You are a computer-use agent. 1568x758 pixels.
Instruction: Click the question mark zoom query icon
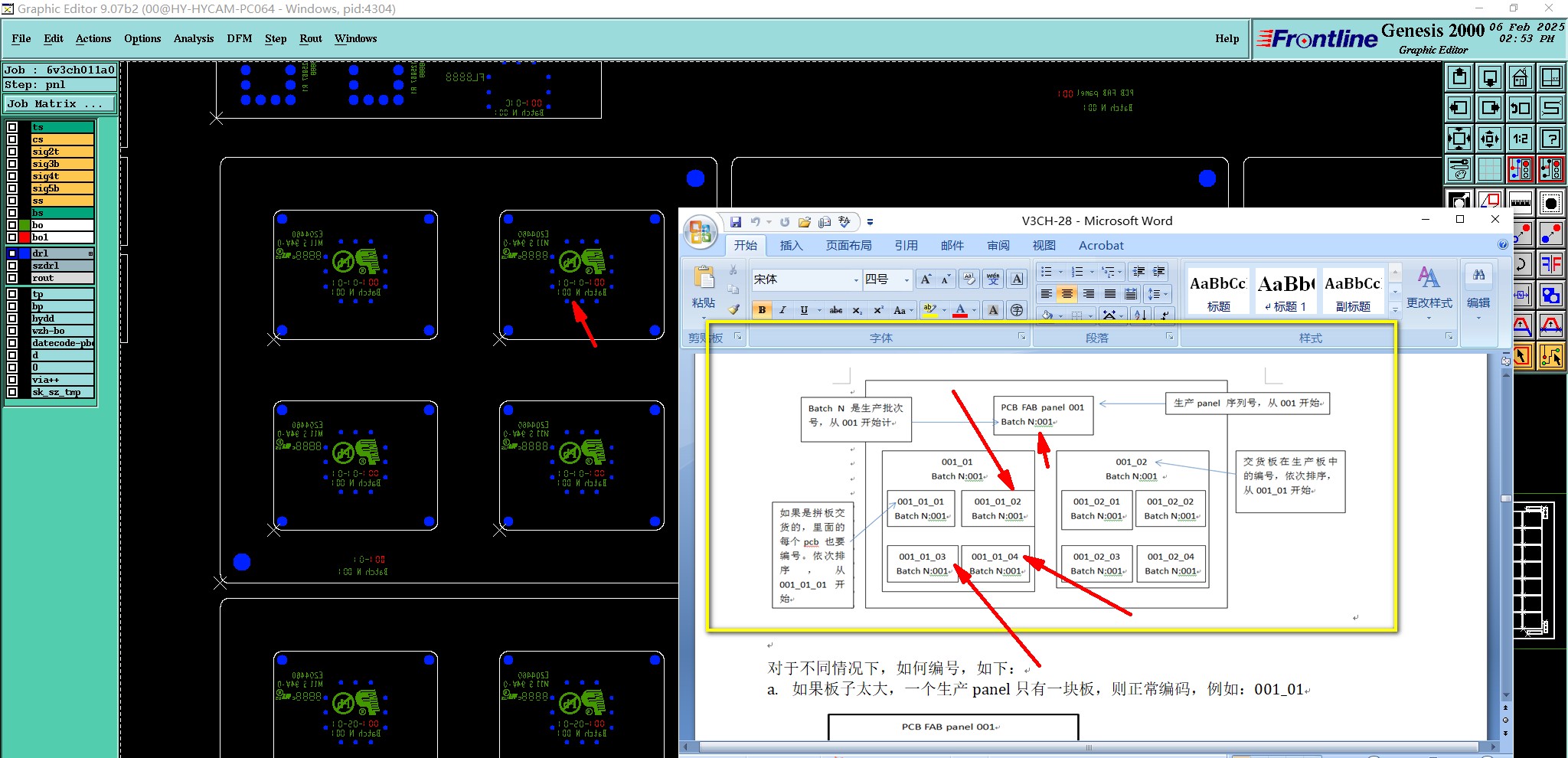coord(1551,139)
